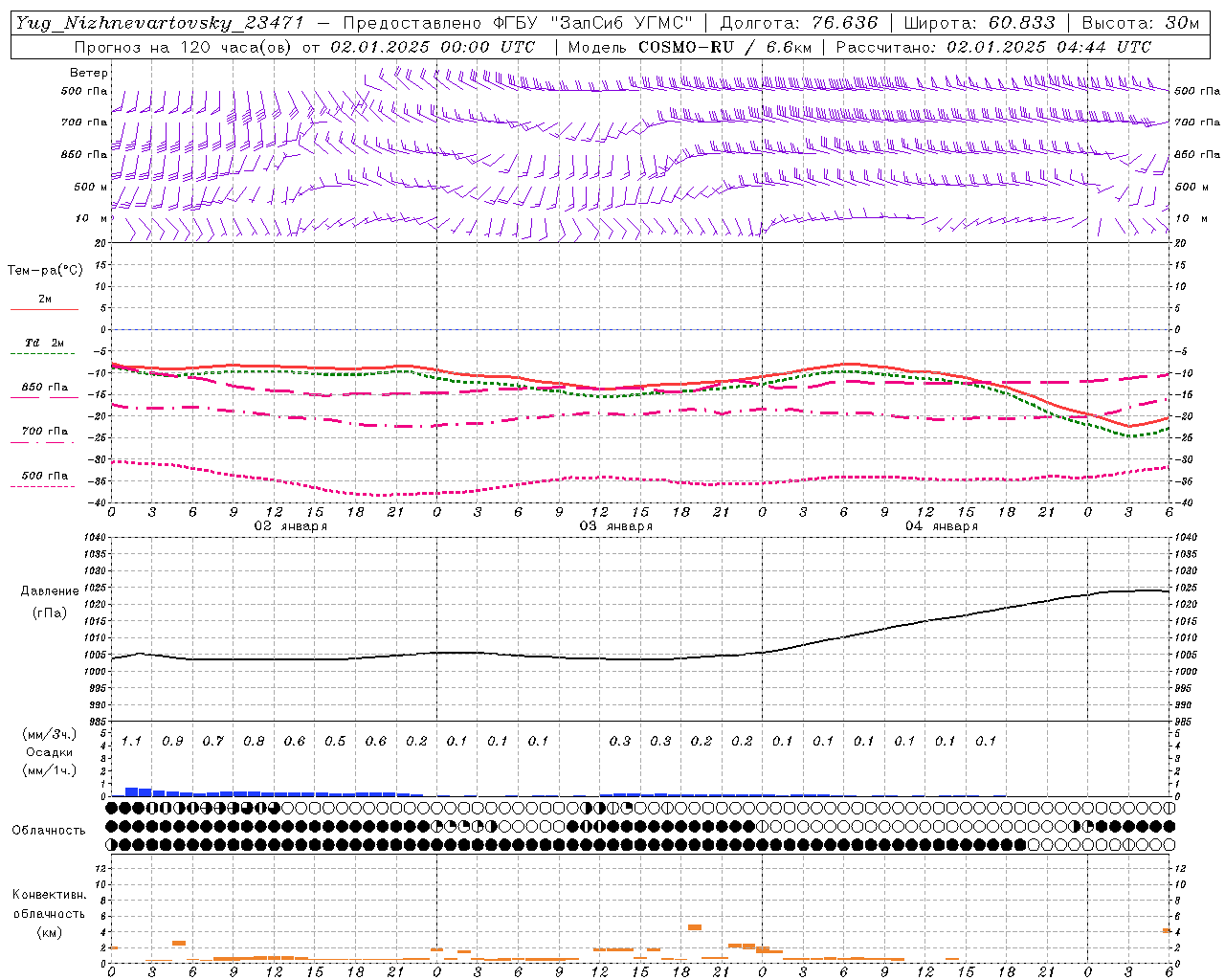
Task: Click the model label COSMO-RU / 6.6км
Action: (724, 47)
